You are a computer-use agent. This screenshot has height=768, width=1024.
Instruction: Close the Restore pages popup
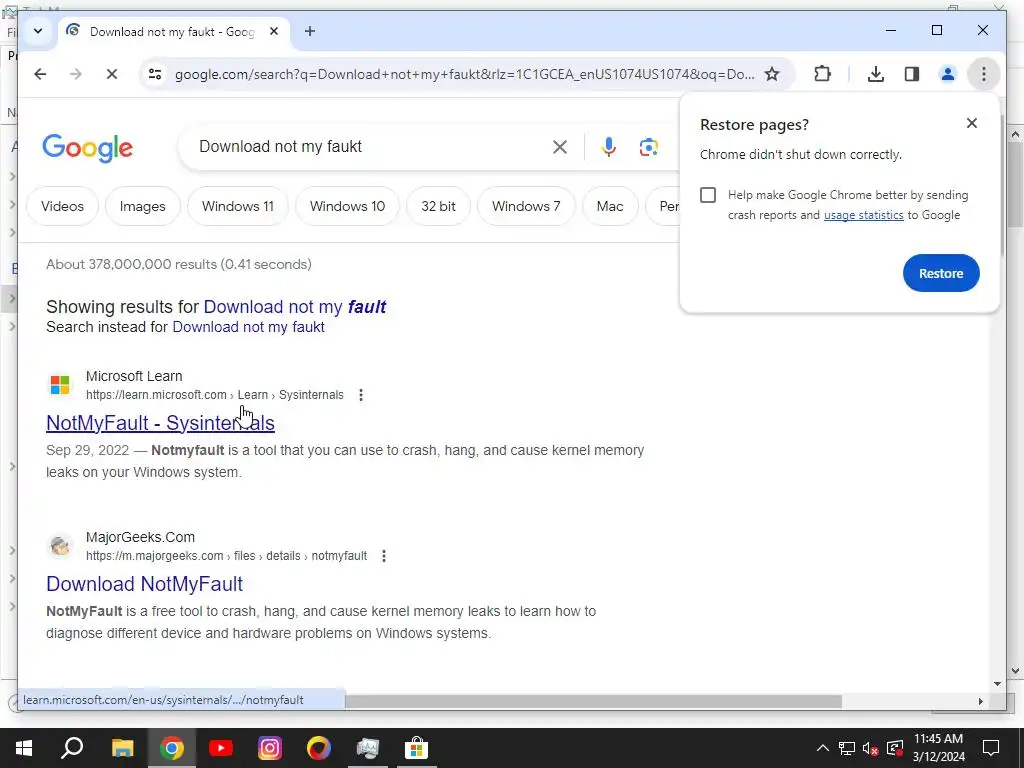[x=972, y=123]
